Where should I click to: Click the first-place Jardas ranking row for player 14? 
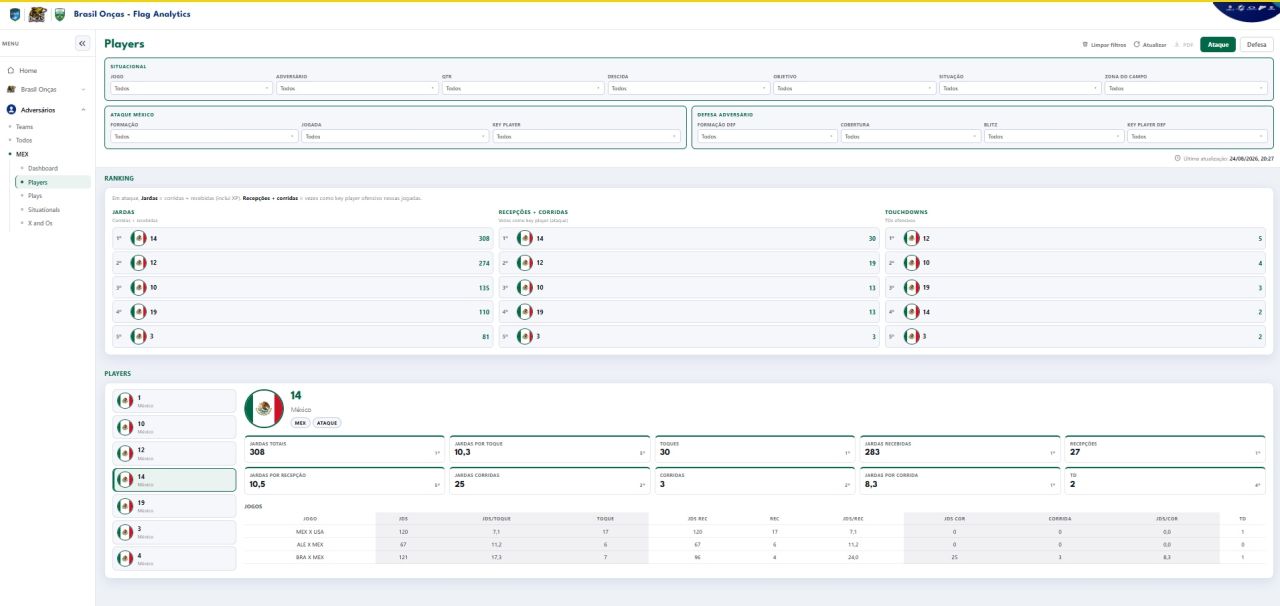point(303,239)
